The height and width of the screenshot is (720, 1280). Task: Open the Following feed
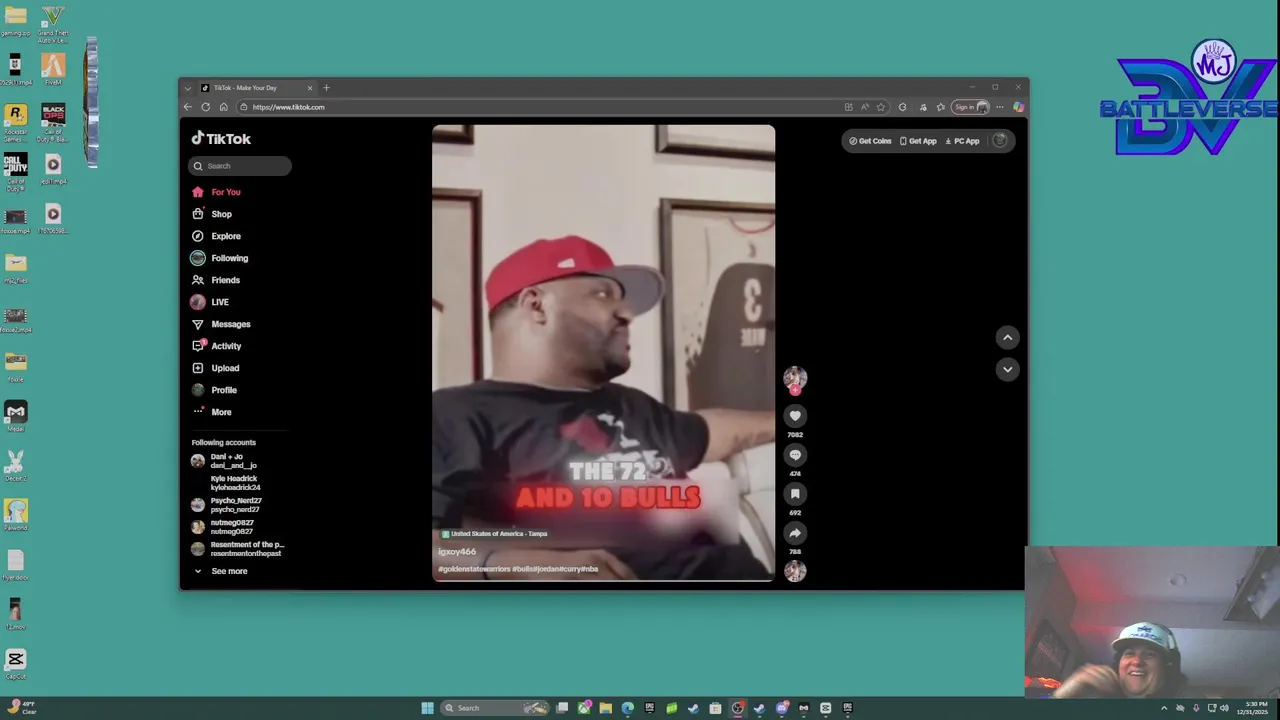click(x=220, y=258)
